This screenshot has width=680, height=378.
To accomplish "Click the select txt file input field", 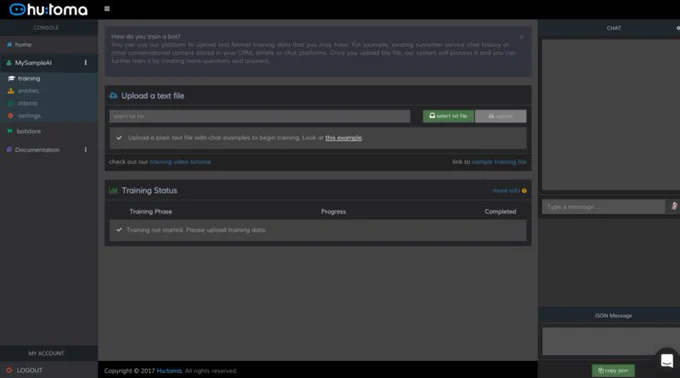I will pyautogui.click(x=260, y=116).
